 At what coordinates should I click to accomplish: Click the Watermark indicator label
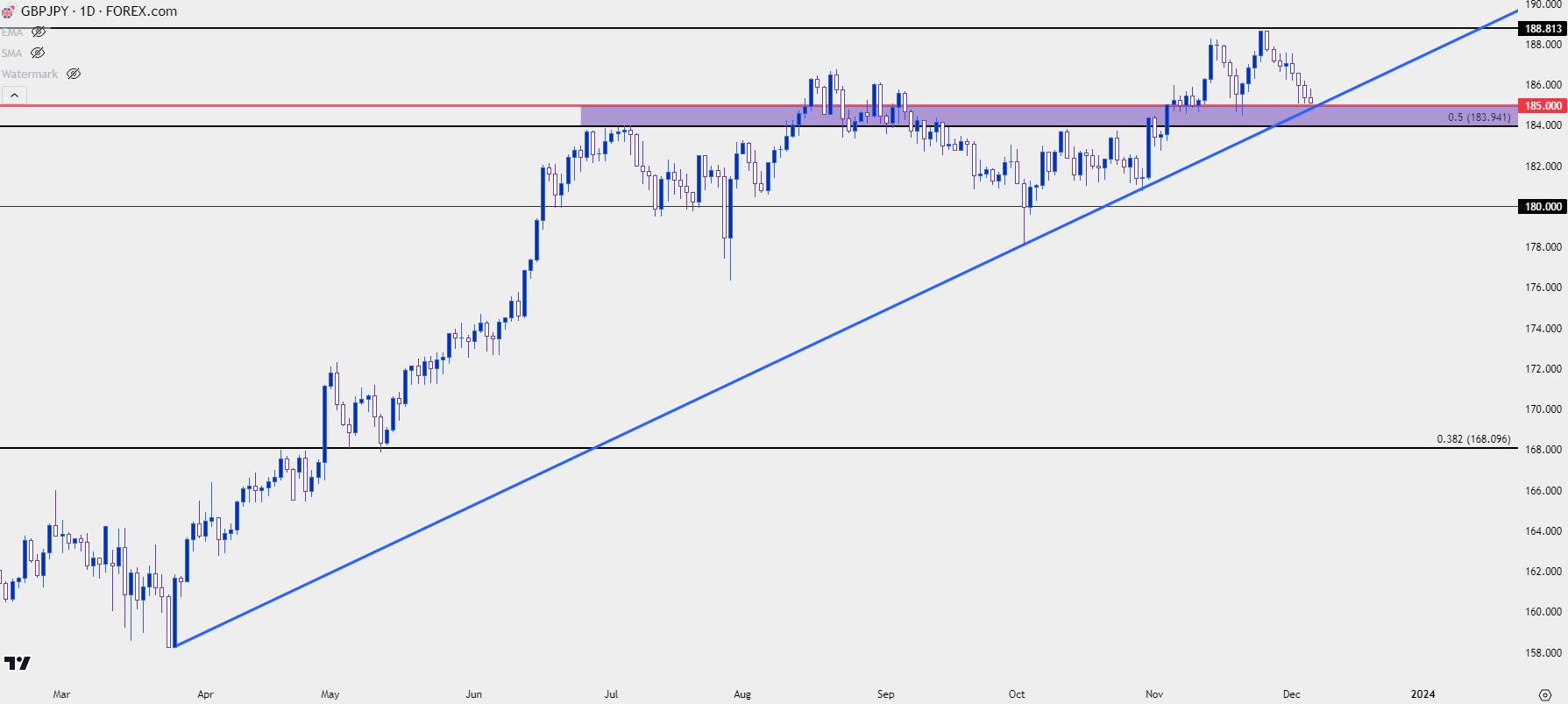(30, 75)
